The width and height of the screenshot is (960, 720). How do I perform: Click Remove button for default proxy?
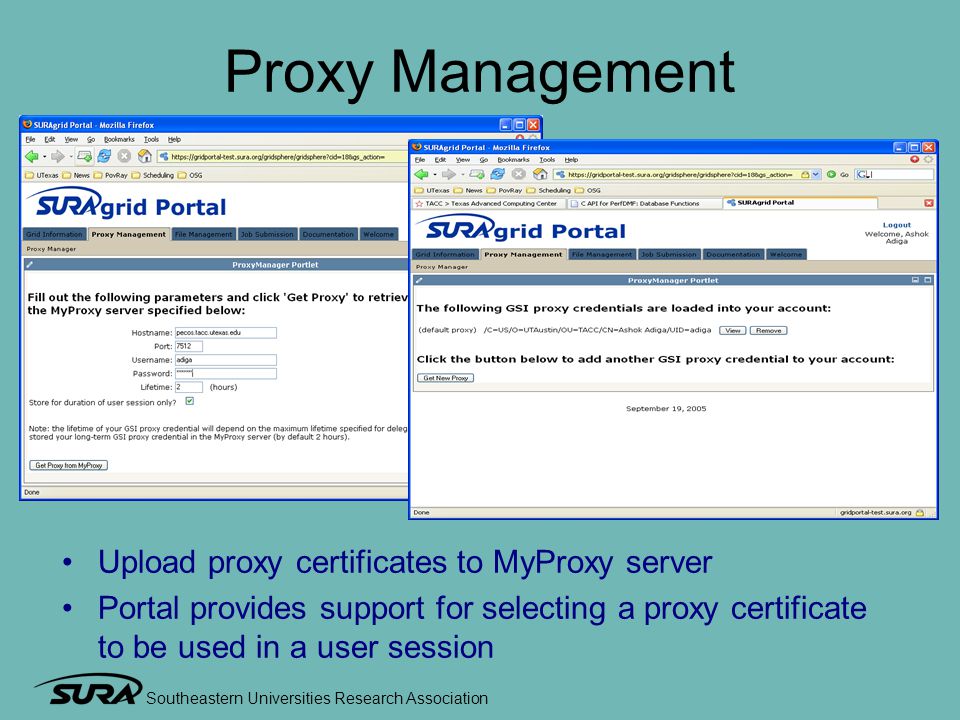(768, 331)
